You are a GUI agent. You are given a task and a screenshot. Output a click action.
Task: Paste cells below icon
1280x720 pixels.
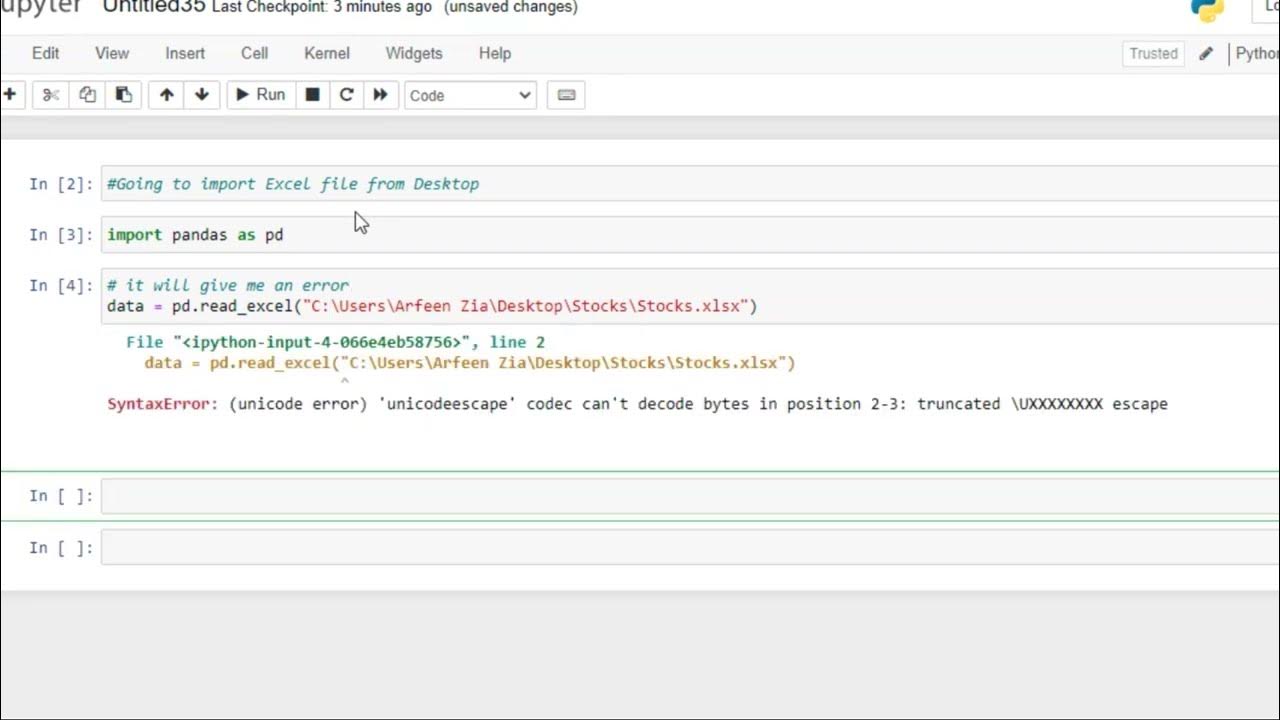123,95
